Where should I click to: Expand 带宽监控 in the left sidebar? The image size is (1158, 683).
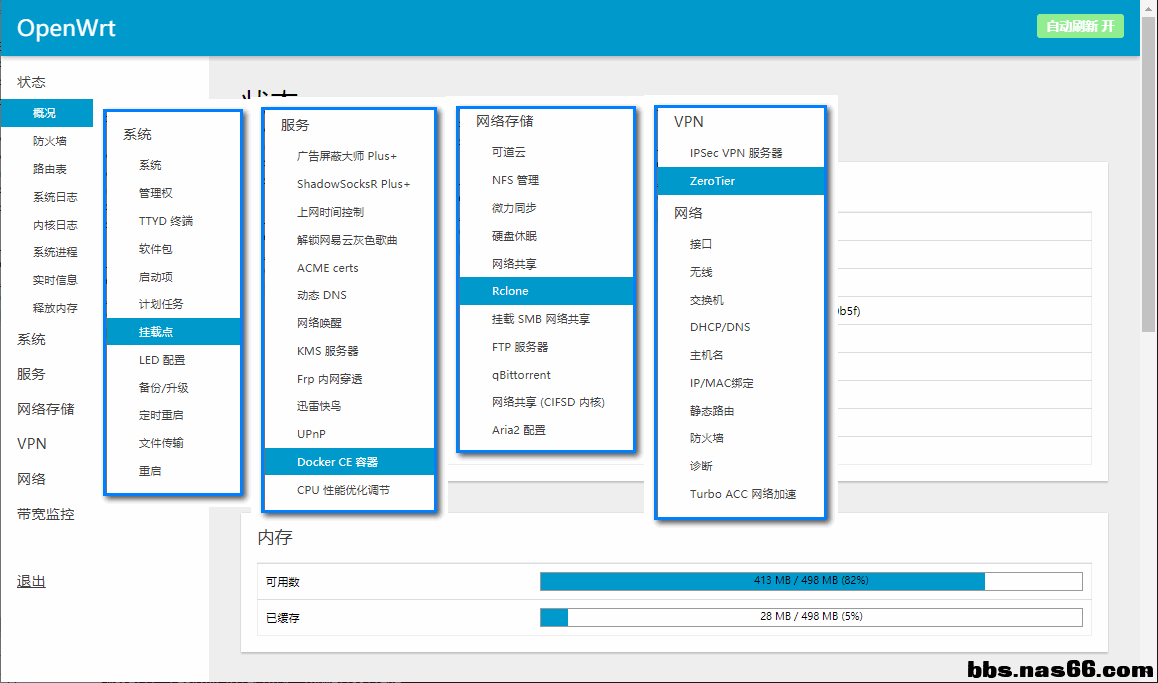coord(45,514)
